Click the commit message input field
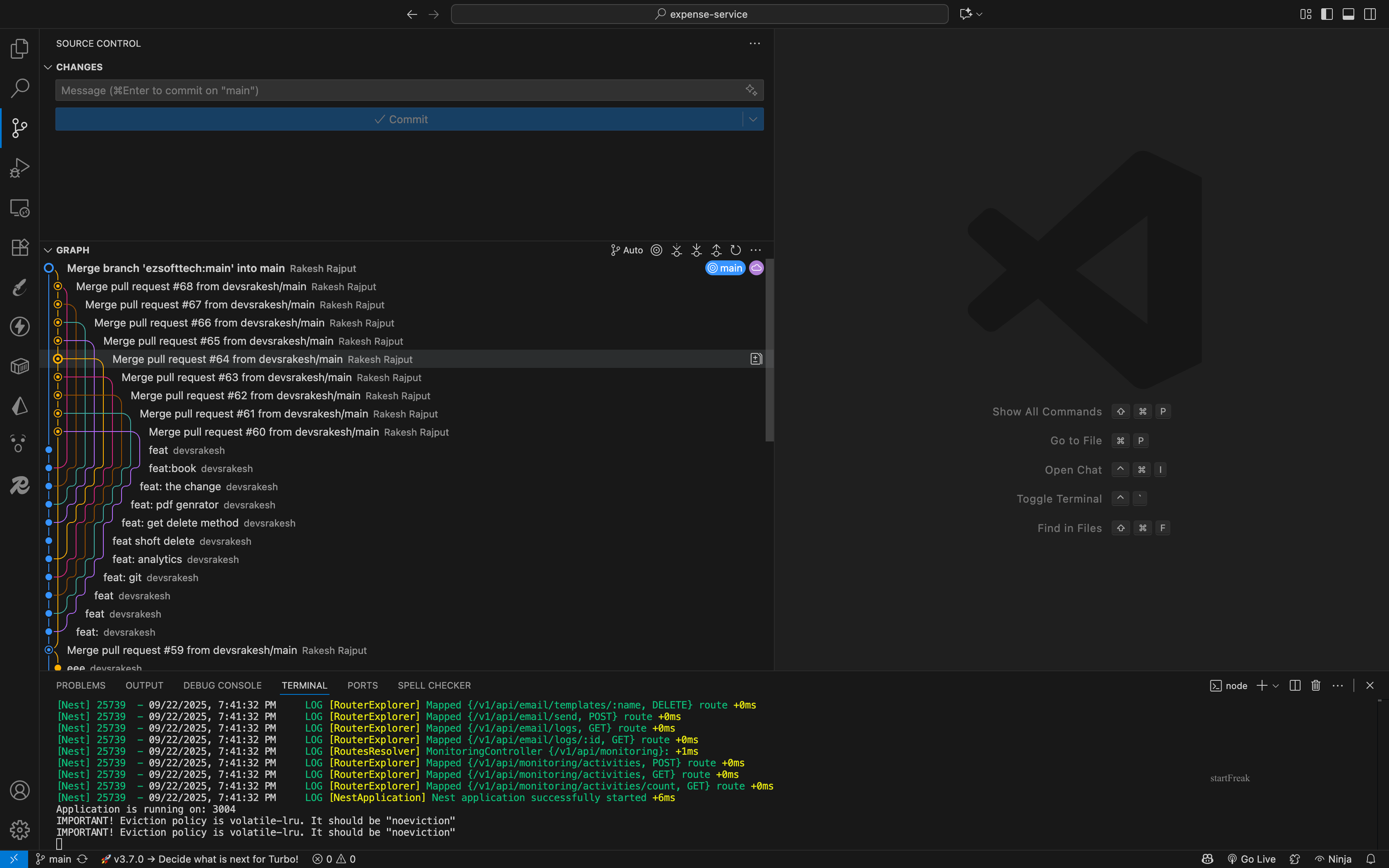The width and height of the screenshot is (1389, 868). [396, 90]
